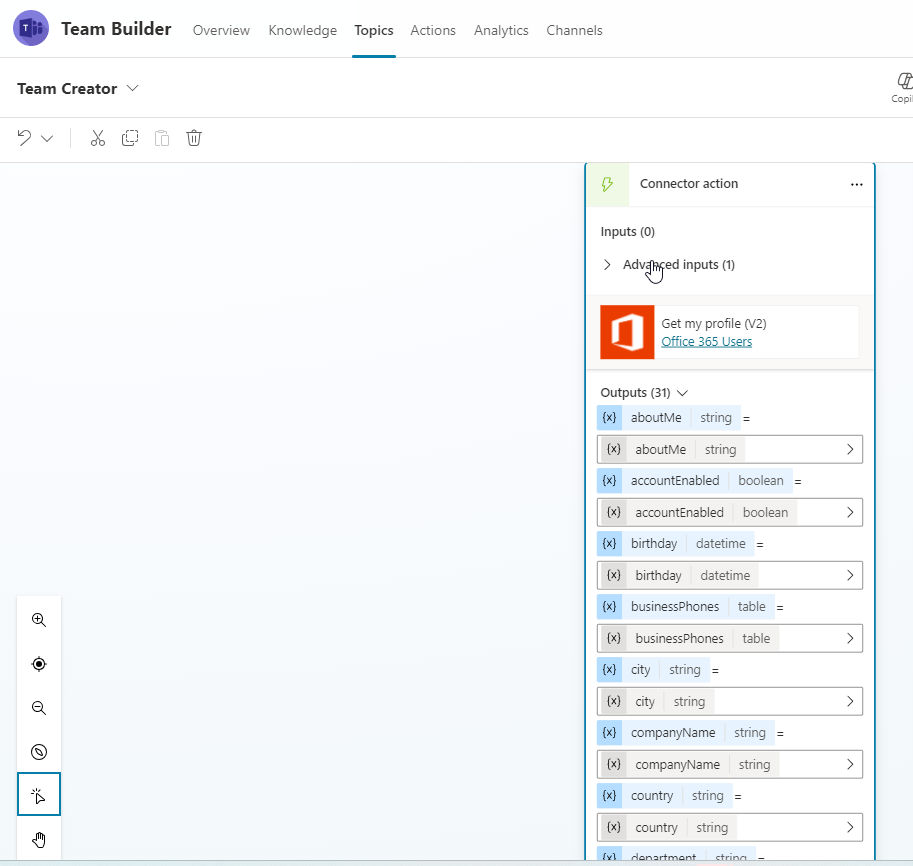
Task: Open the Team Creator topic dropdown
Action: pyautogui.click(x=132, y=88)
